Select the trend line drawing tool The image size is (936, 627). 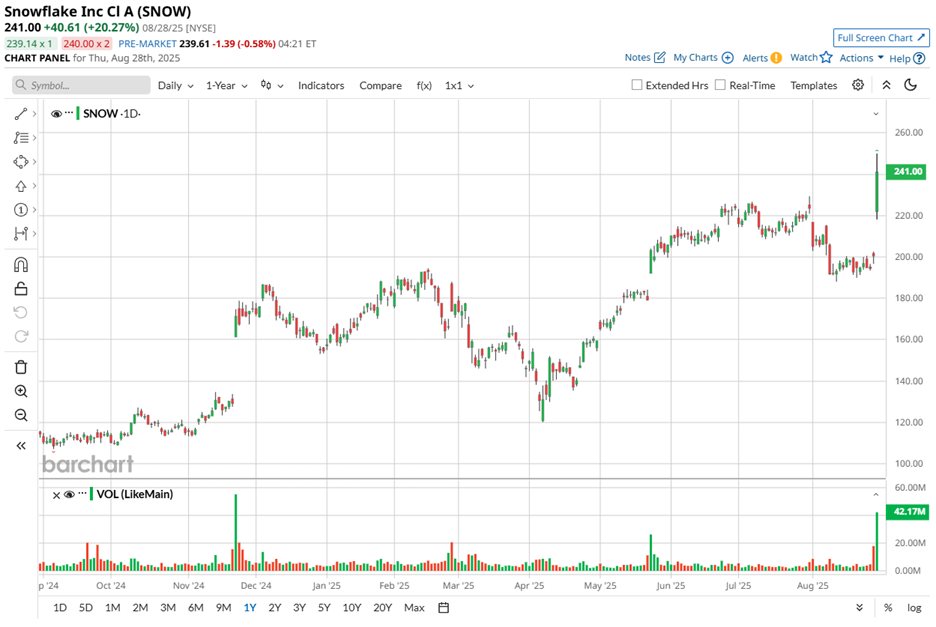[21, 113]
